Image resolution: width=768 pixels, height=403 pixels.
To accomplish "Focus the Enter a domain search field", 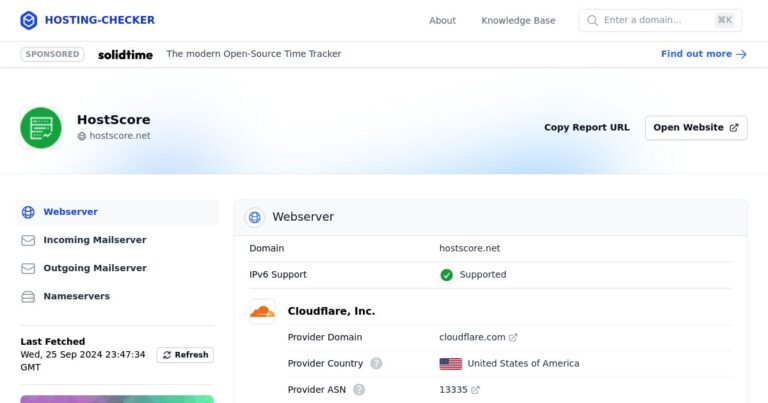I will (660, 20).
